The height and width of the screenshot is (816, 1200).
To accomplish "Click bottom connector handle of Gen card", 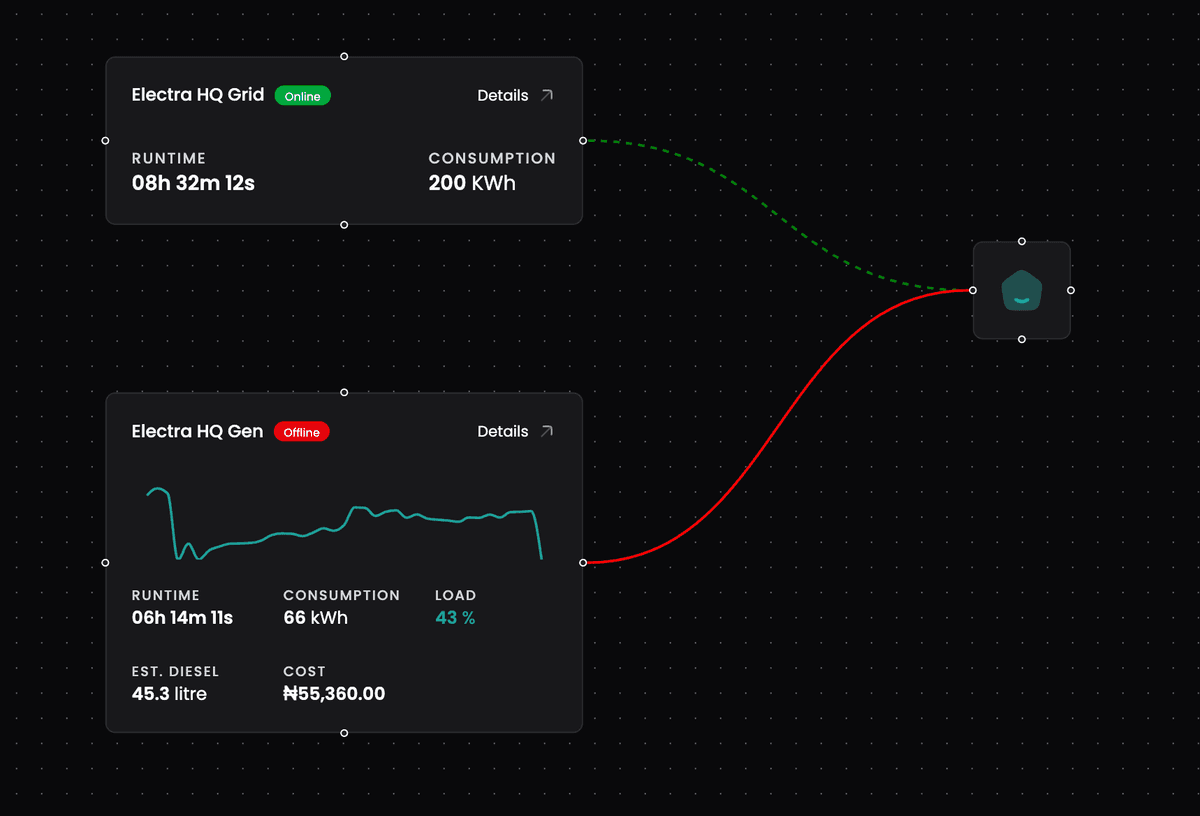I will [x=344, y=733].
